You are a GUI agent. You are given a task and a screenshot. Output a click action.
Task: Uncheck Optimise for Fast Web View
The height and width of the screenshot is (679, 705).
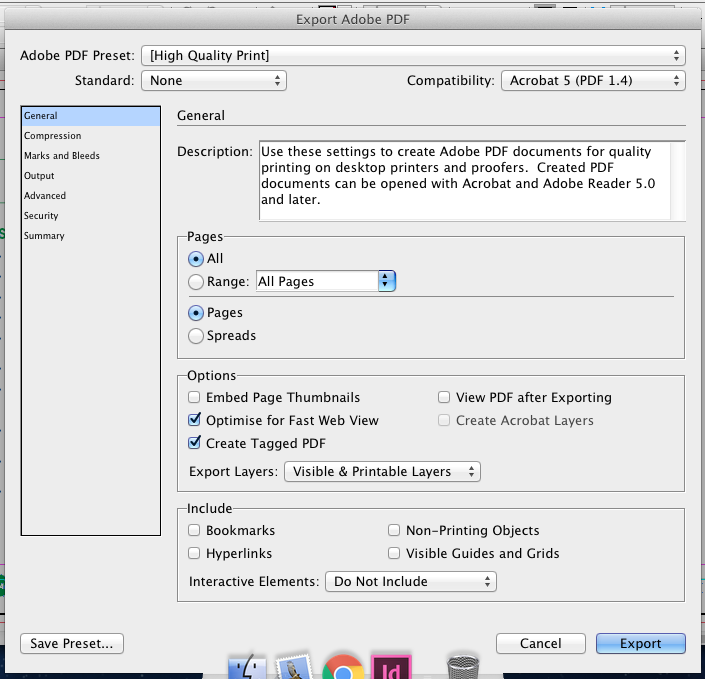click(x=194, y=420)
